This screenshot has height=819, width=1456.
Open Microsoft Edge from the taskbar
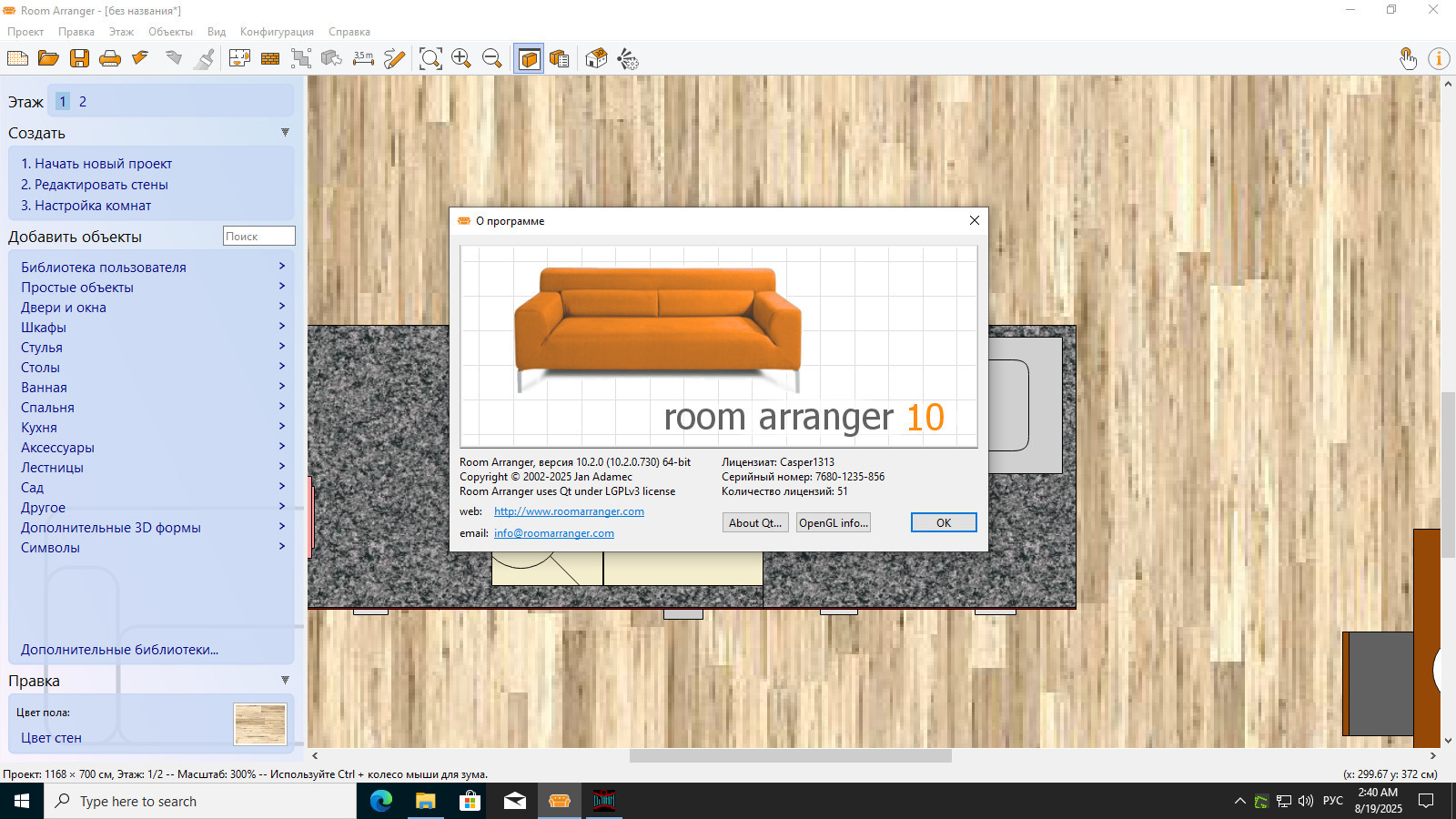click(381, 801)
